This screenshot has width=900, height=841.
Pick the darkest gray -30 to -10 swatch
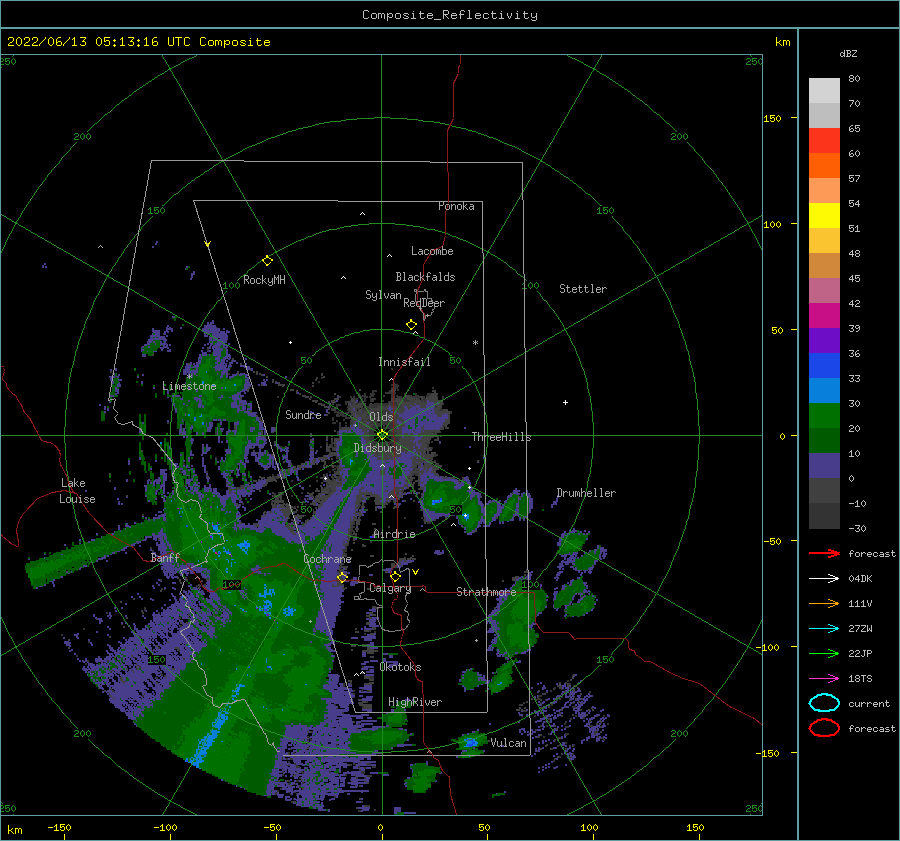tap(824, 516)
